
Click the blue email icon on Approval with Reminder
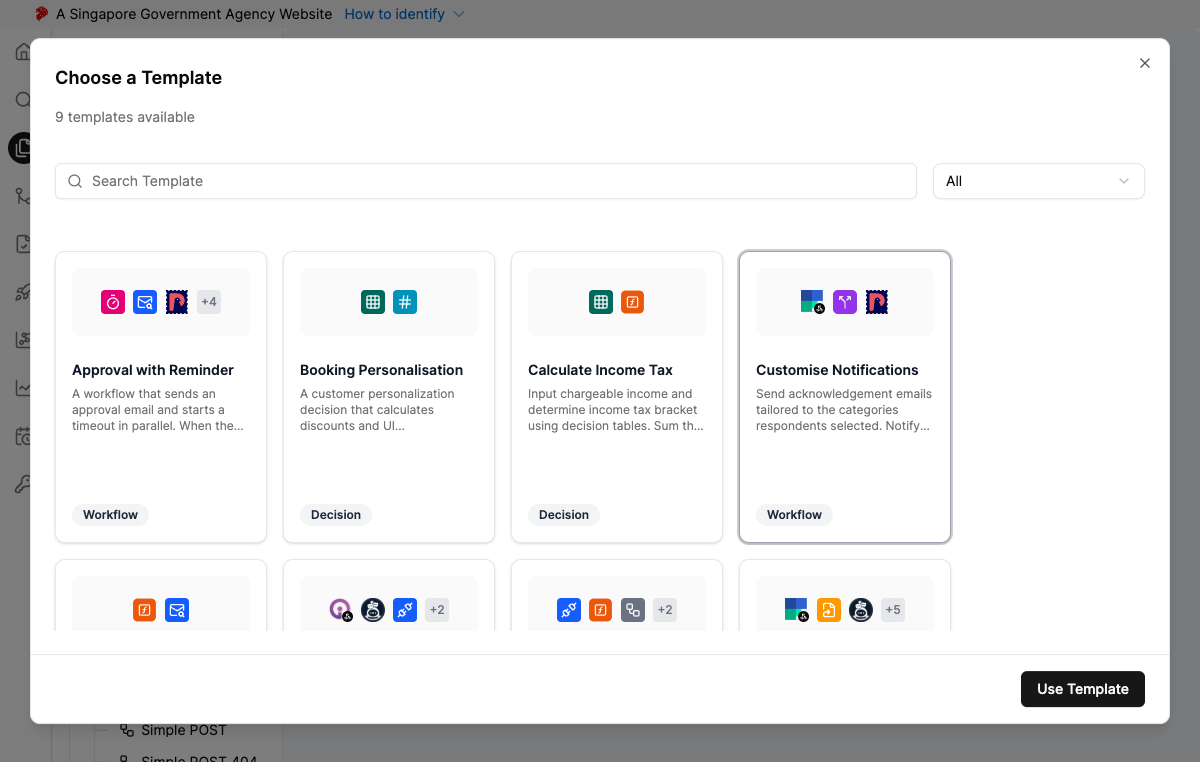145,302
